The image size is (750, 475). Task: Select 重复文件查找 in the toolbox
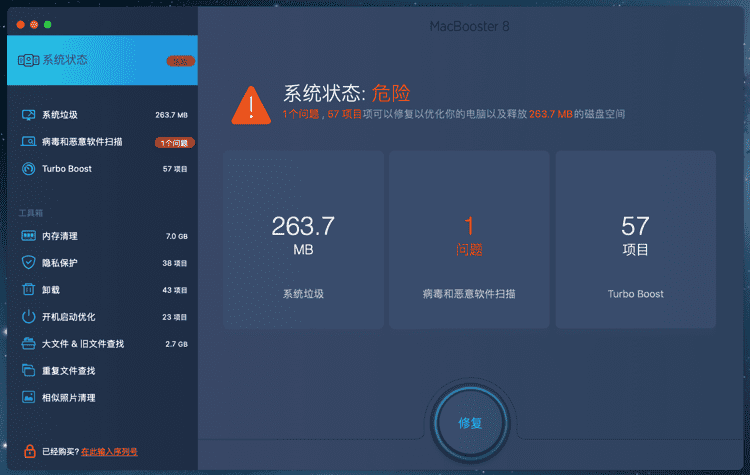(102, 371)
